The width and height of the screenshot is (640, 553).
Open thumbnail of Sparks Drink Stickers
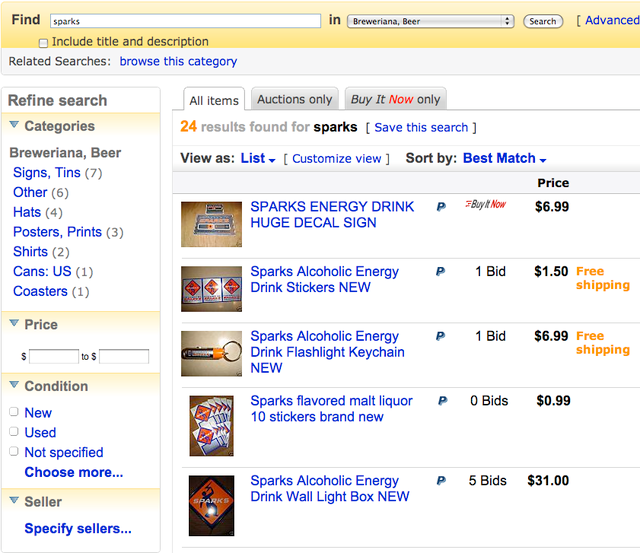click(211, 289)
